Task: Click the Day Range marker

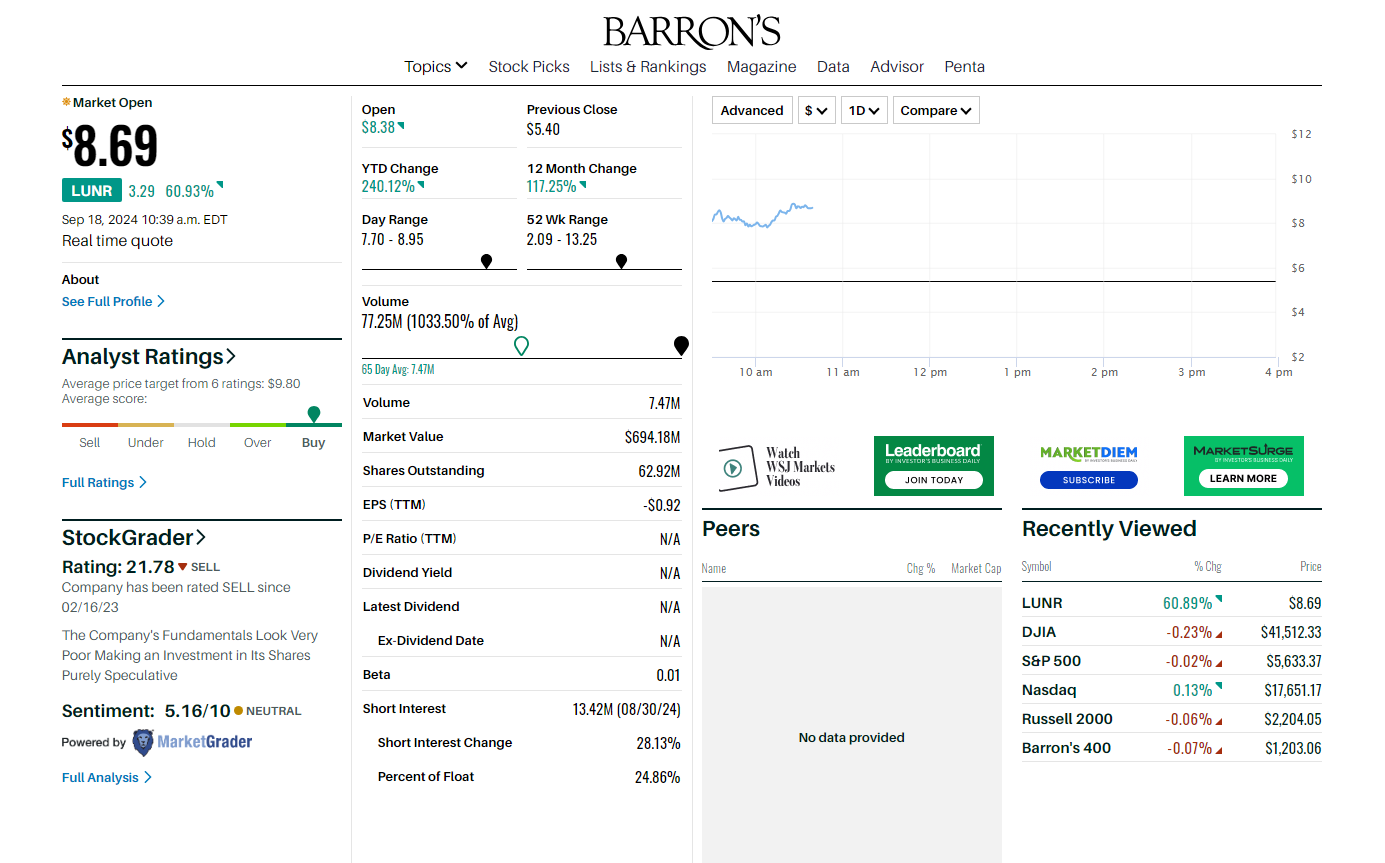Action: coord(486,261)
